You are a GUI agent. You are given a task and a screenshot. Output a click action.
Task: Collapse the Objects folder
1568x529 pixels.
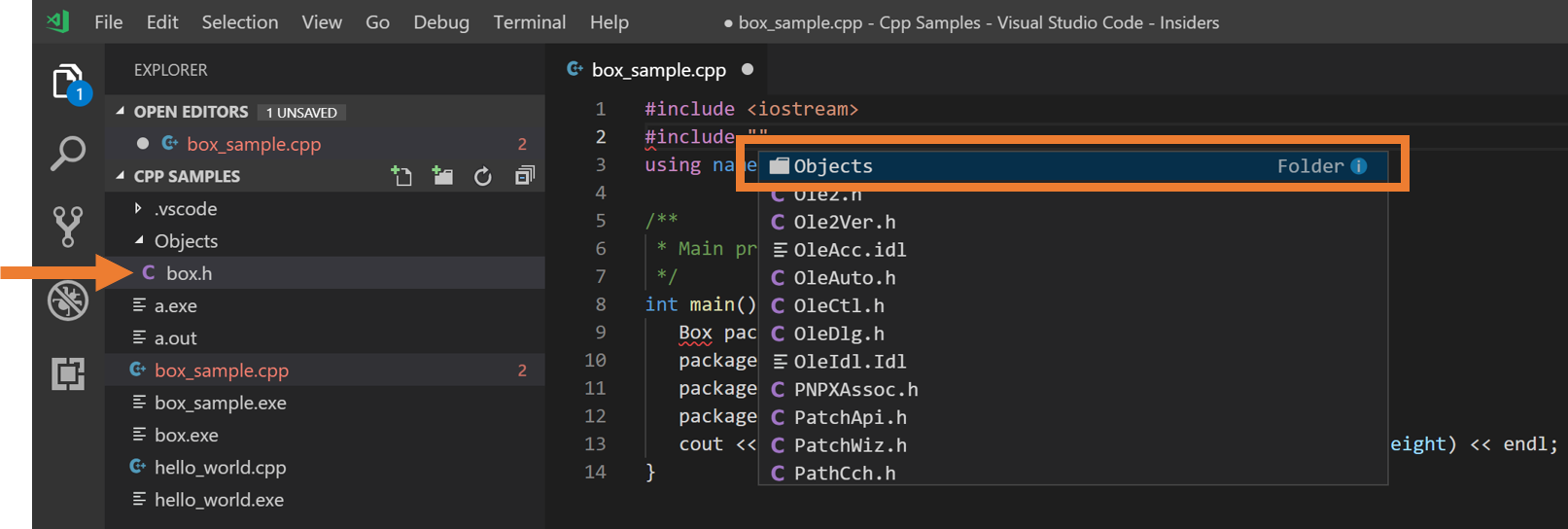point(138,240)
